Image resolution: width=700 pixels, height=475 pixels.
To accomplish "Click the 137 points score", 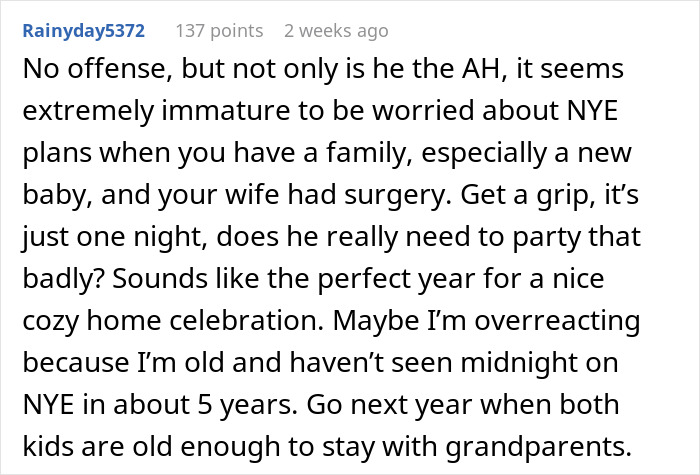I will (219, 31).
